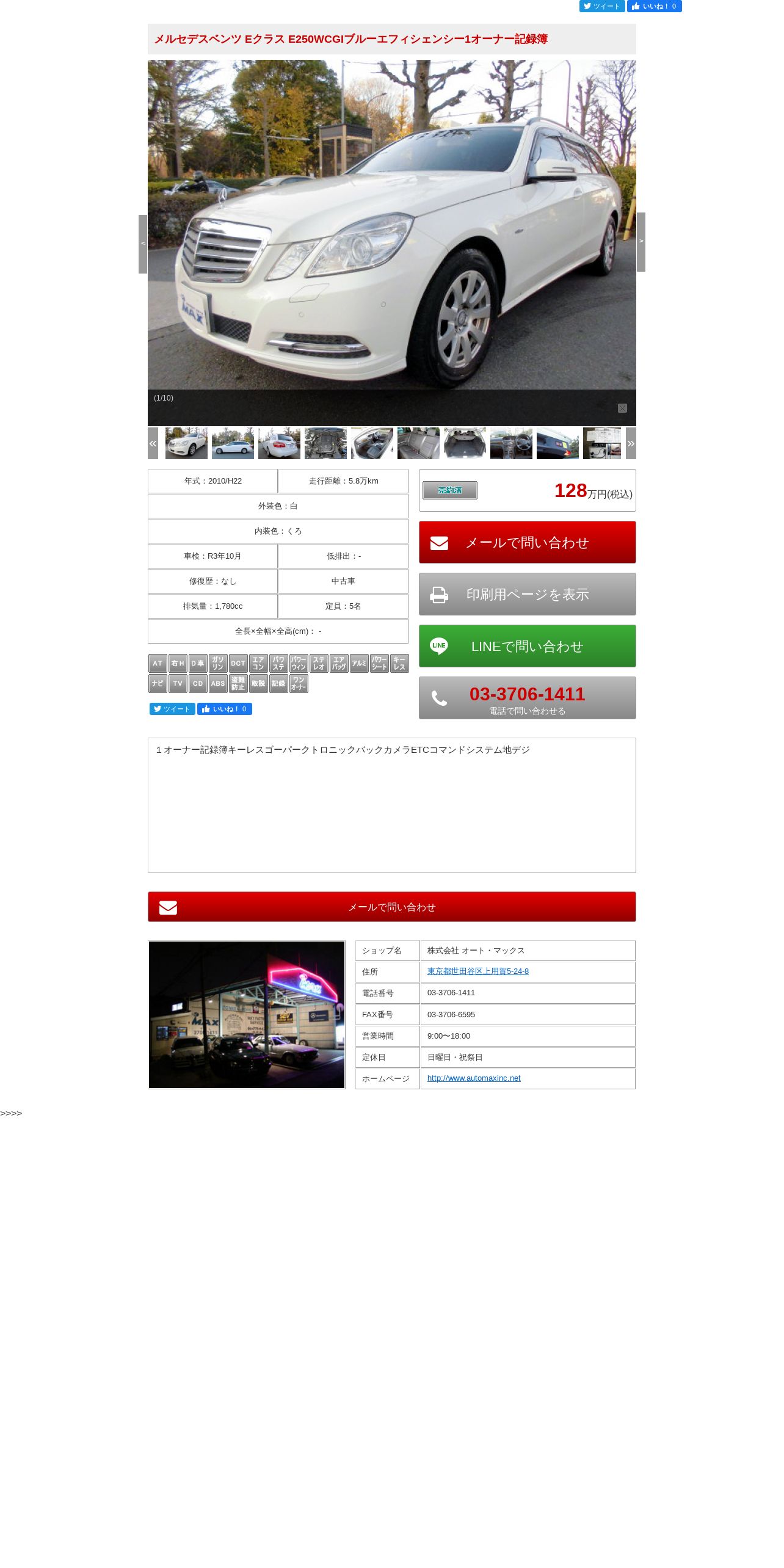Click the 記録 service record badge
The height and width of the screenshot is (1568, 784).
[x=278, y=683]
